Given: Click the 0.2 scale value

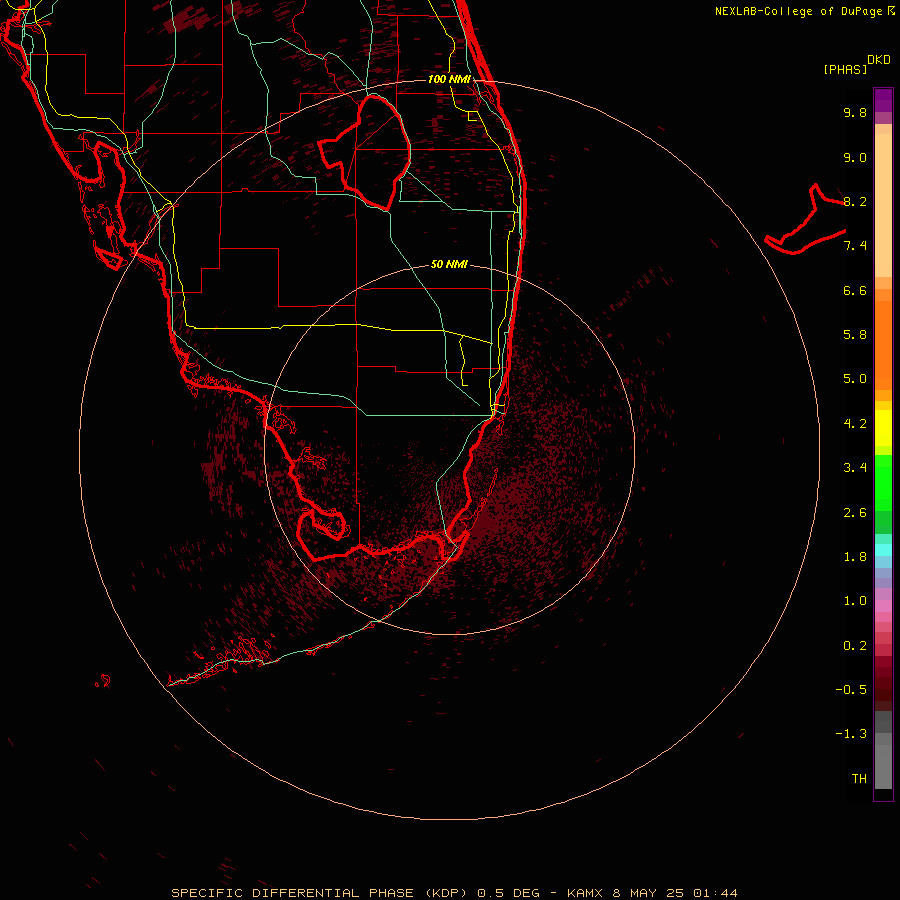Looking at the screenshot, I should coord(855,646).
